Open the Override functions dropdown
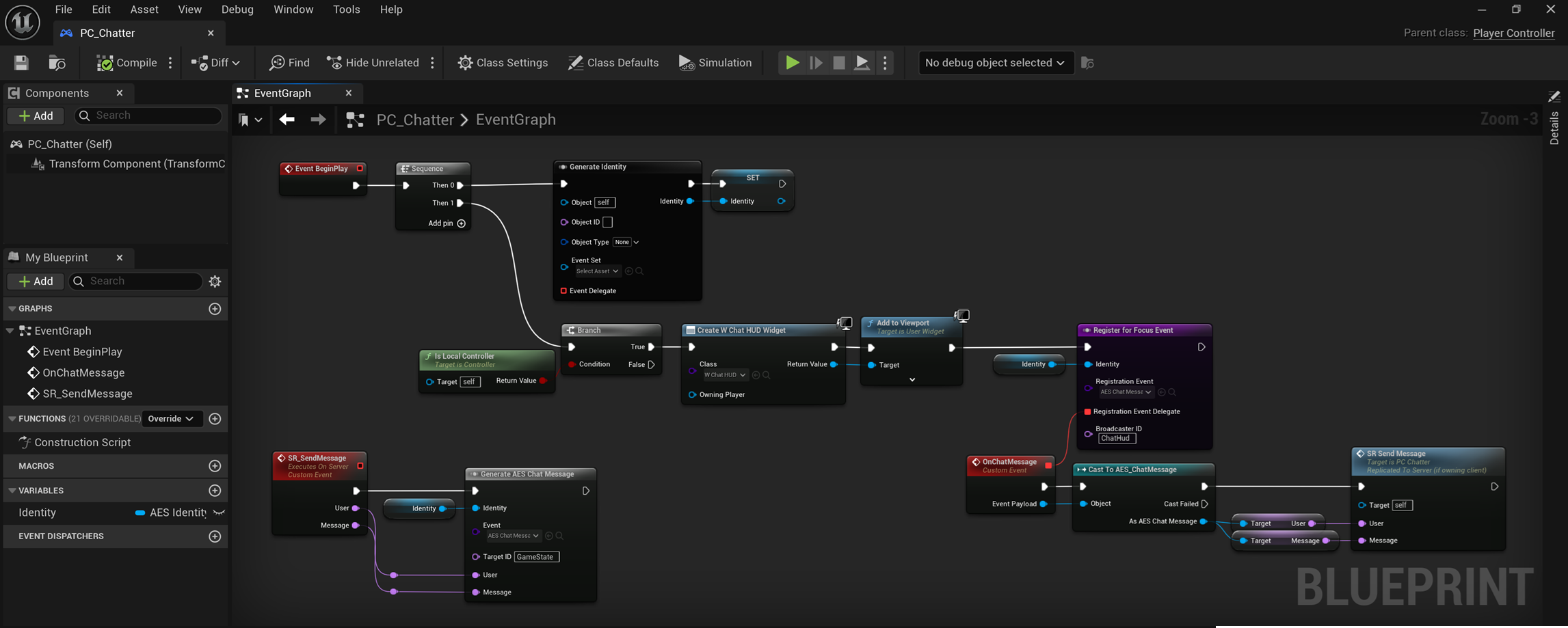The image size is (1568, 628). point(171,418)
